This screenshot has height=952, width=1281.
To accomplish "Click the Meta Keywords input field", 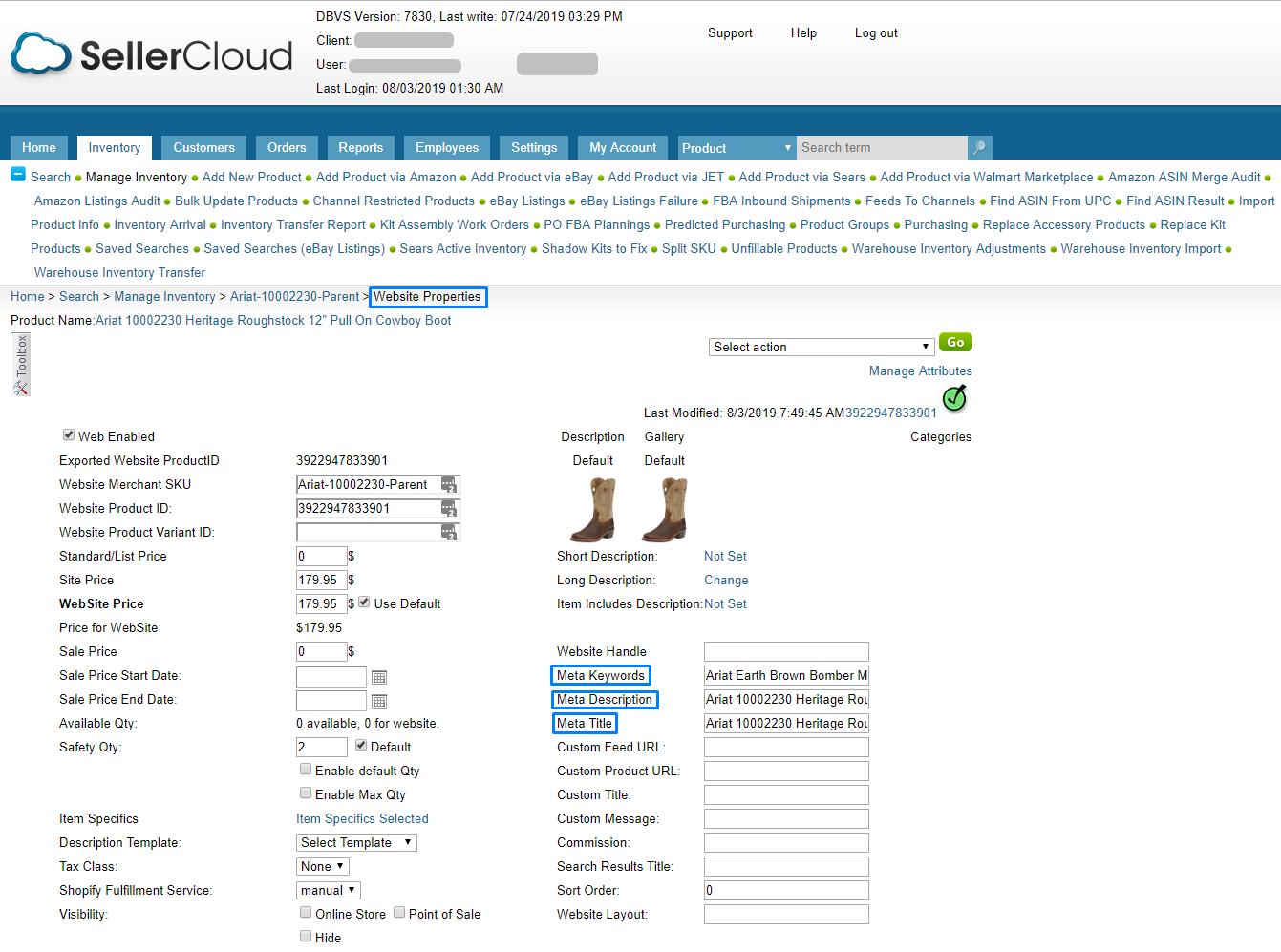I will tap(786, 675).
